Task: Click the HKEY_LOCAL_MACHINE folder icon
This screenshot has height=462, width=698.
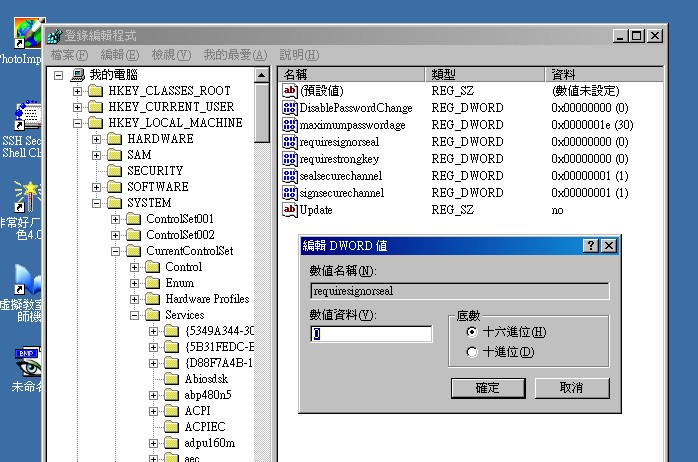Action: pyautogui.click(x=96, y=123)
